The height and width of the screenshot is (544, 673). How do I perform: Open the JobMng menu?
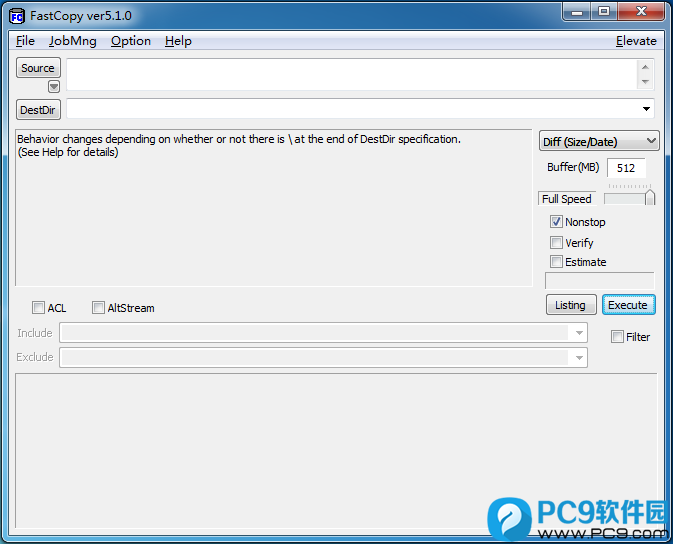click(x=73, y=41)
